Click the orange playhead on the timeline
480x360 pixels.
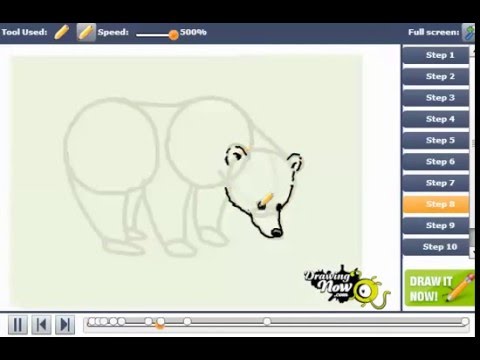[160, 326]
